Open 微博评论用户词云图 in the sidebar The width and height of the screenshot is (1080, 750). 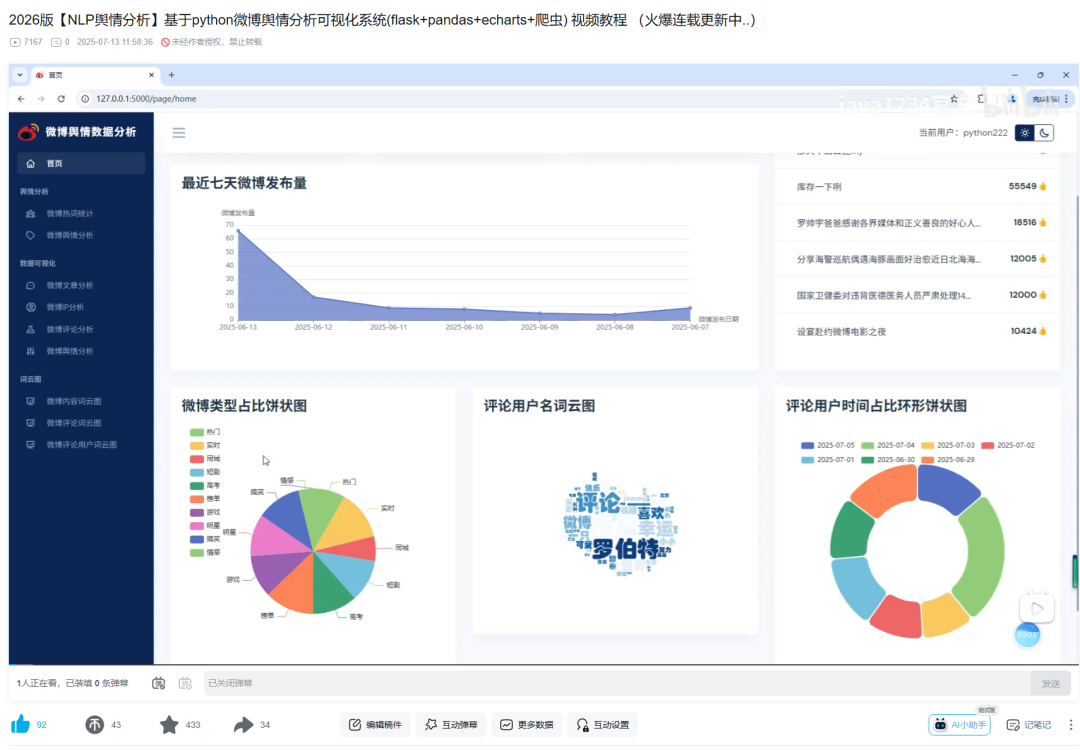coord(81,445)
